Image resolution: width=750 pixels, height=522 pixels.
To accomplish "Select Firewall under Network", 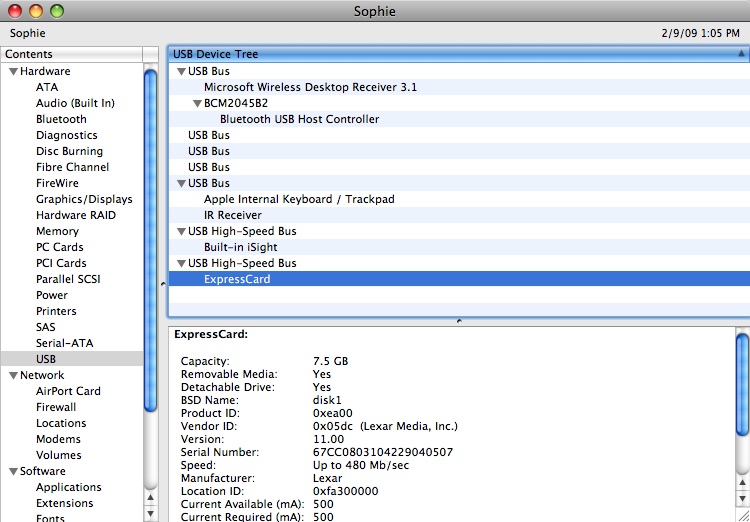I will click(x=56, y=407).
